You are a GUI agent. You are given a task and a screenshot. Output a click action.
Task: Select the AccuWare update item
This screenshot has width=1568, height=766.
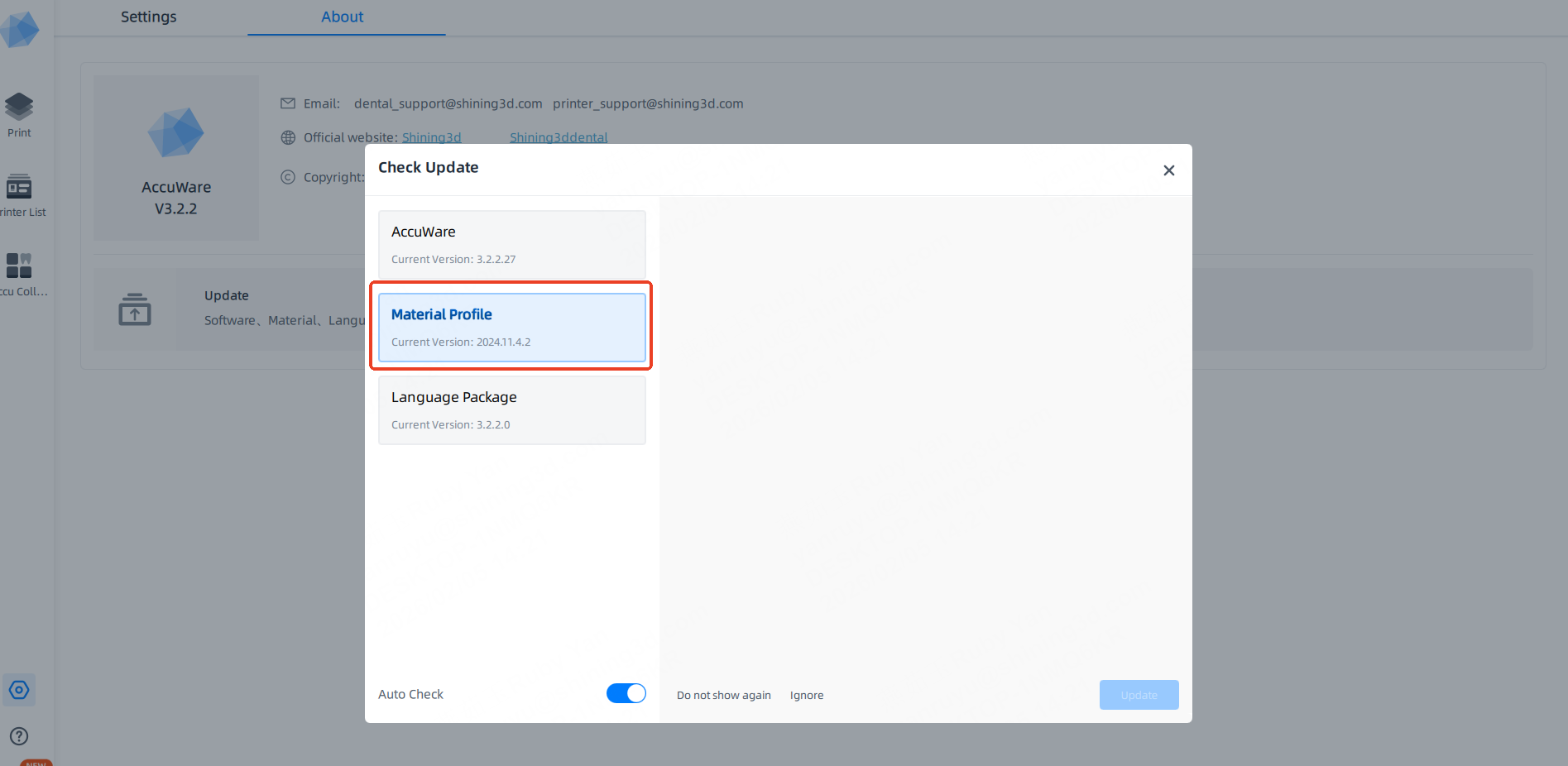[x=512, y=245]
